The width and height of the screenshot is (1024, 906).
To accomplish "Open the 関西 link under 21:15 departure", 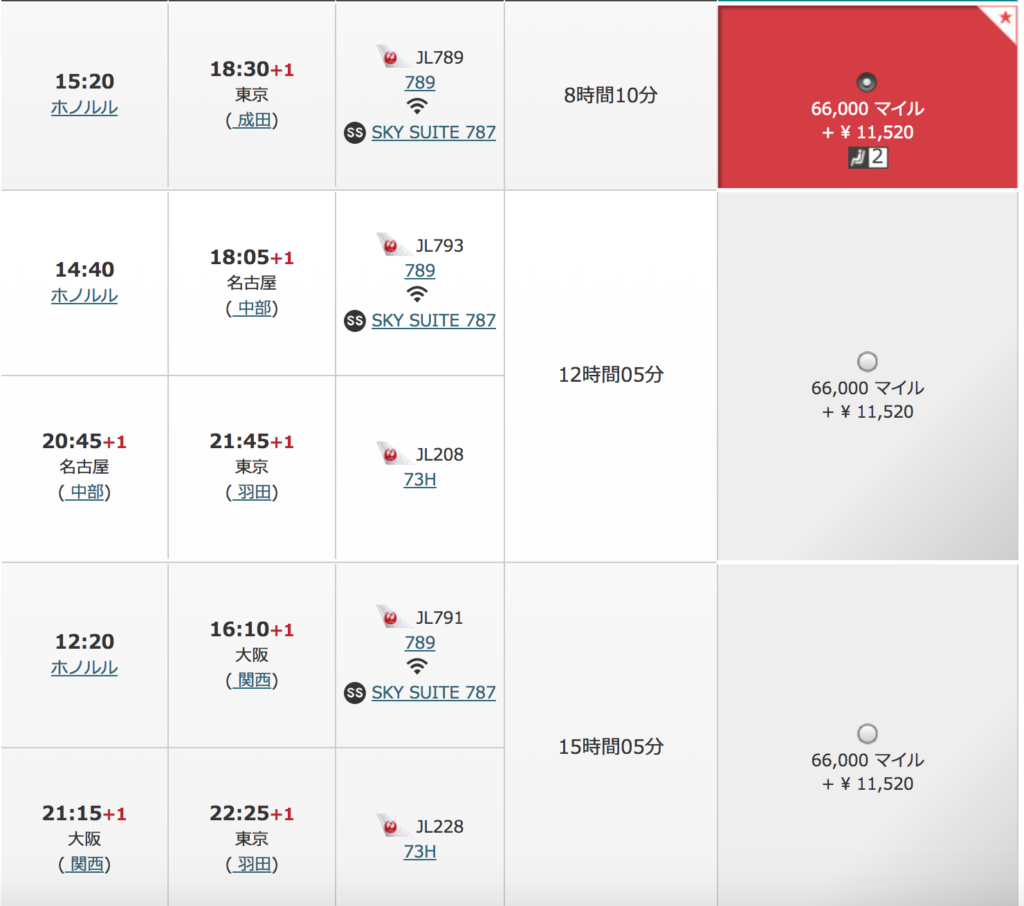I will coord(85,864).
